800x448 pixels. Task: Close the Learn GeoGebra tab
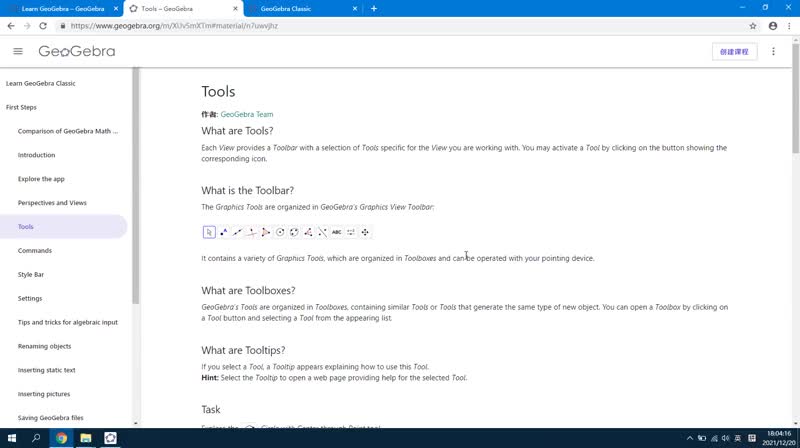116,9
